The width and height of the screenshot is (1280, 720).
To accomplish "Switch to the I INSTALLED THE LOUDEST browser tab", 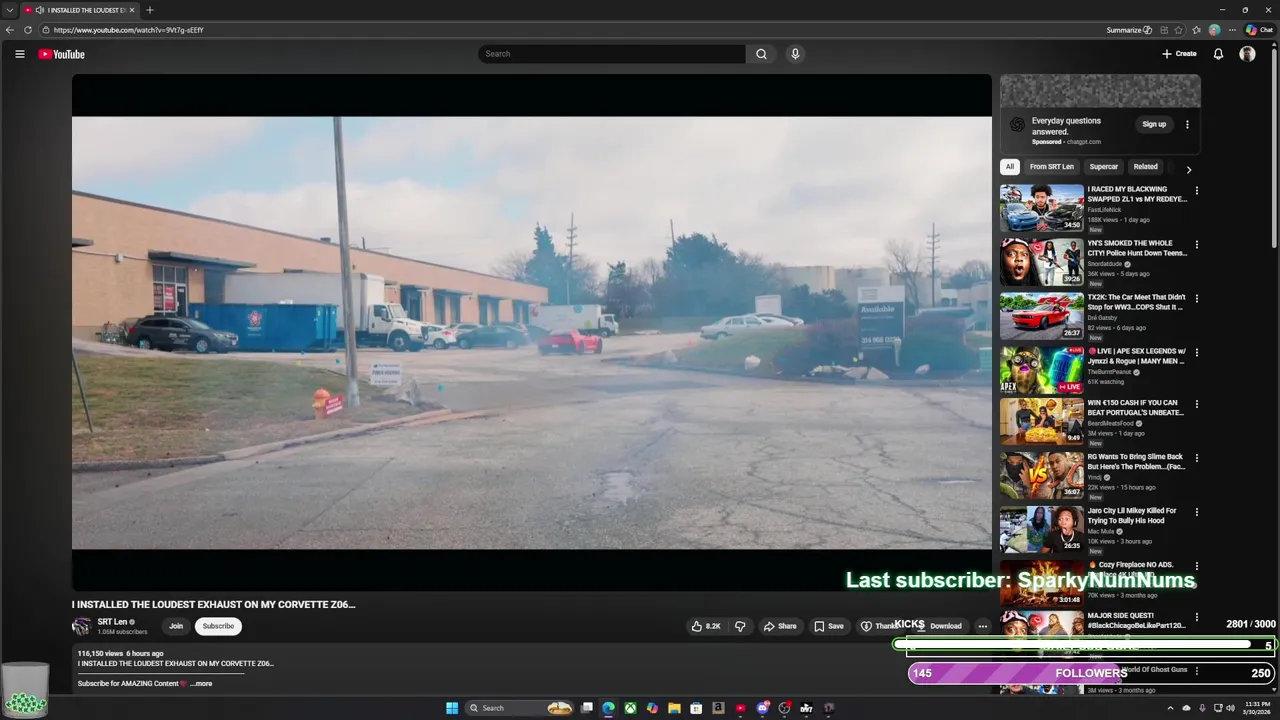I will coord(80,10).
